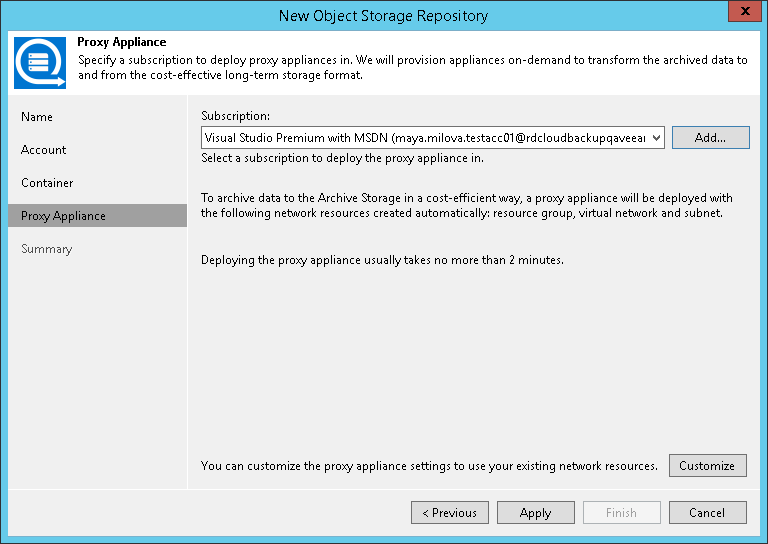This screenshot has height=544, width=768.
Task: Go to the Account step
Action: [44, 150]
